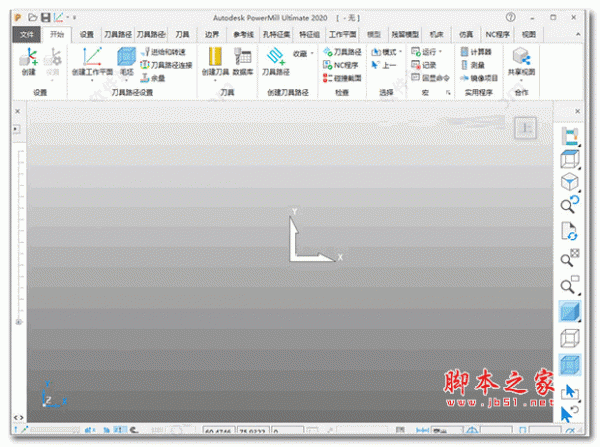Open 回显命令 echo commands
This screenshot has height=447, width=600.
click(430, 78)
